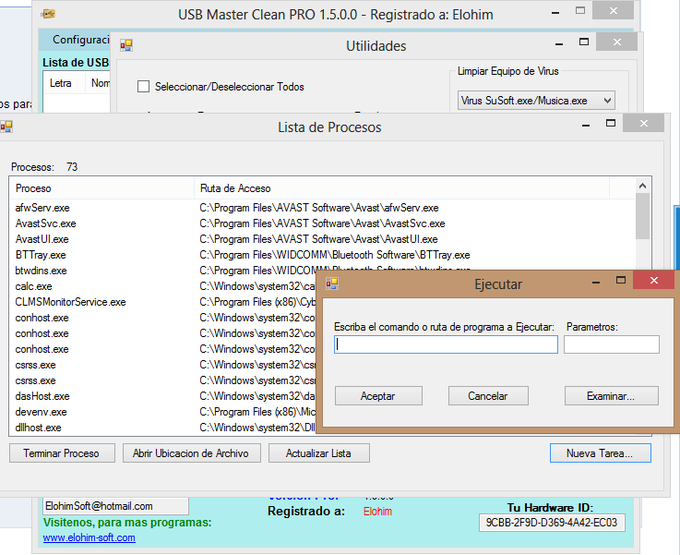
Task: Open the Configuracion menu in main window
Action: (81, 39)
